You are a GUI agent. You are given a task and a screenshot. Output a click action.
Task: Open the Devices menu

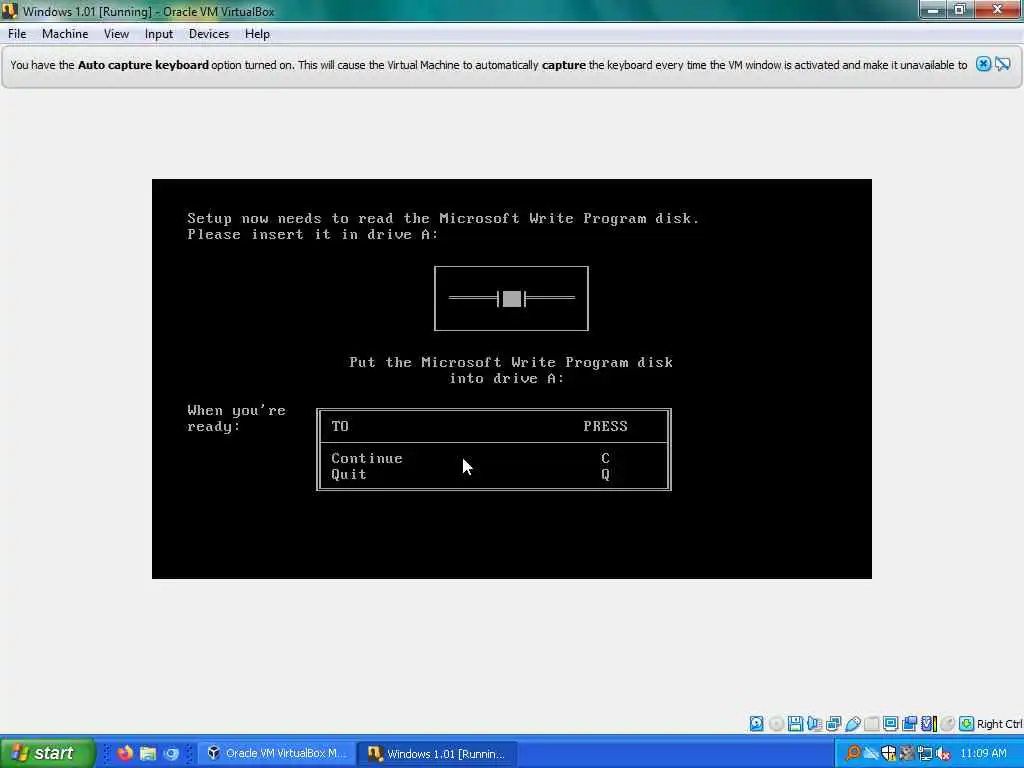[x=209, y=34]
